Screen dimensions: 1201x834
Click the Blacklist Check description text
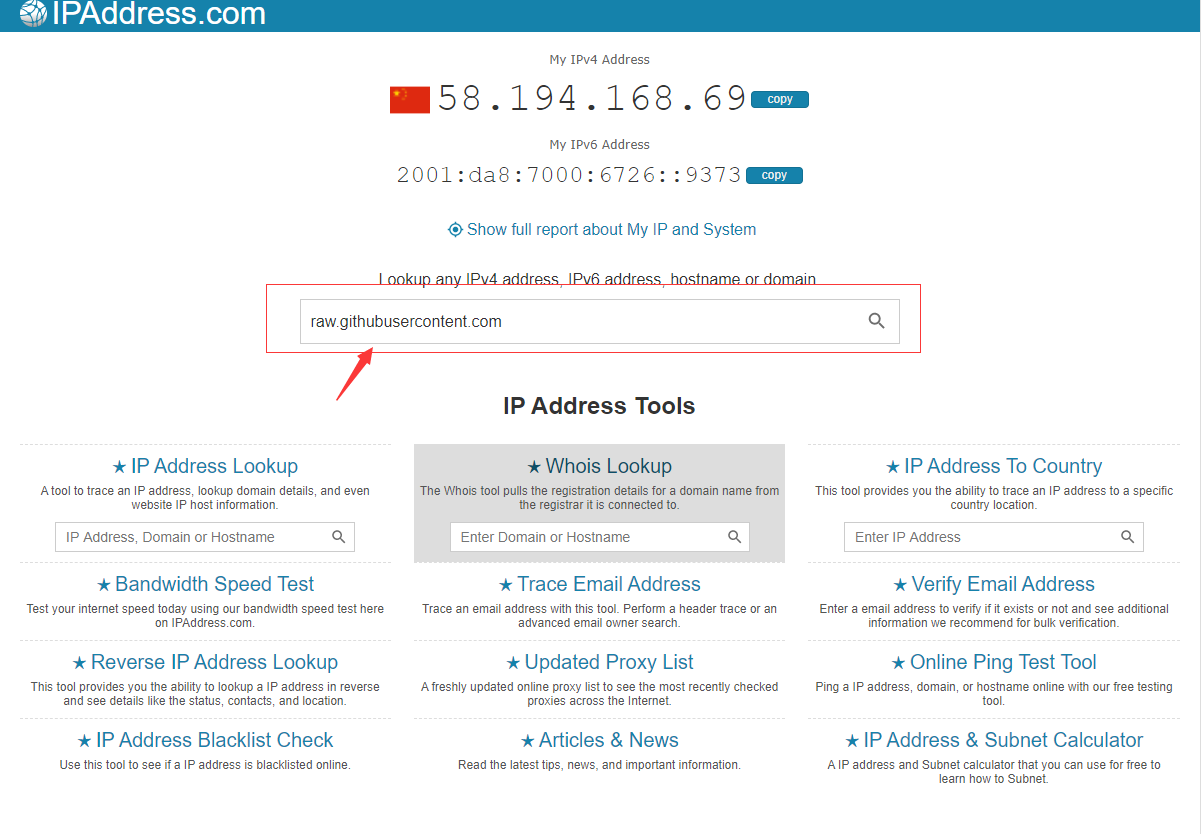coord(205,765)
